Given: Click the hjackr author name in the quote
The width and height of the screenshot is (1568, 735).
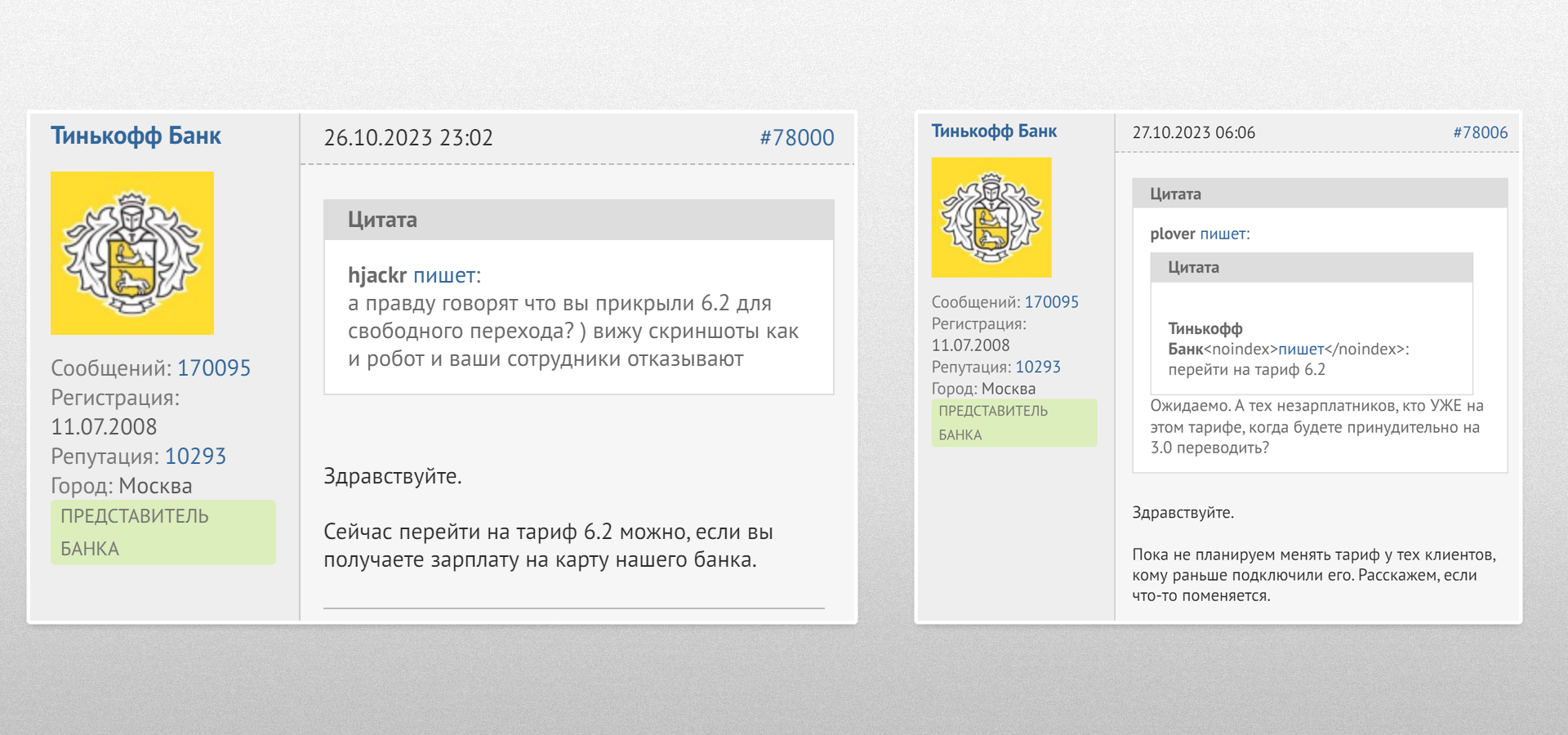Looking at the screenshot, I should click(377, 275).
